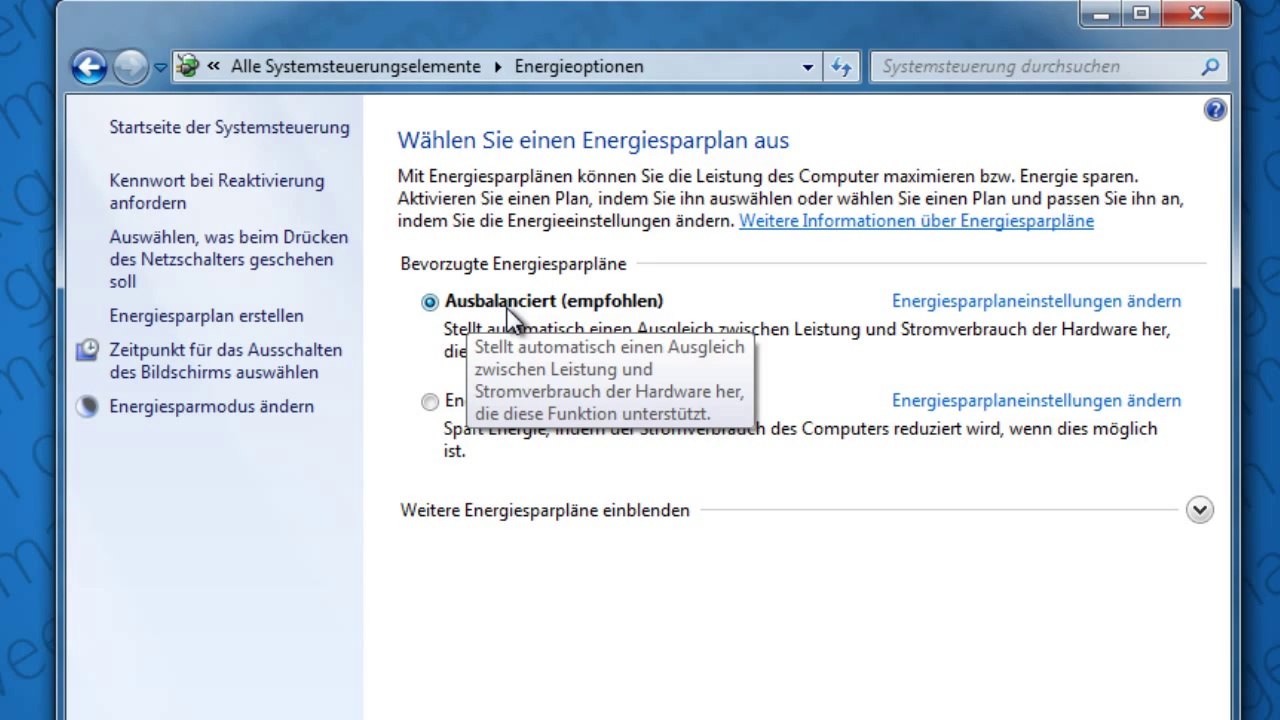This screenshot has height=720, width=1280.
Task: Click the double chevron in the breadcrumb
Action: coord(213,67)
